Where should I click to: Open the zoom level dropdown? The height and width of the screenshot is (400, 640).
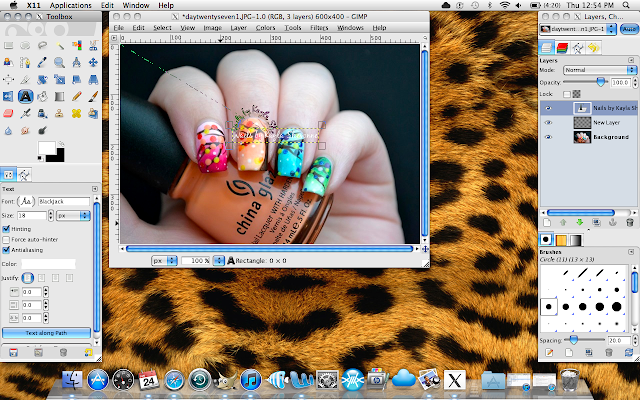coord(219,260)
